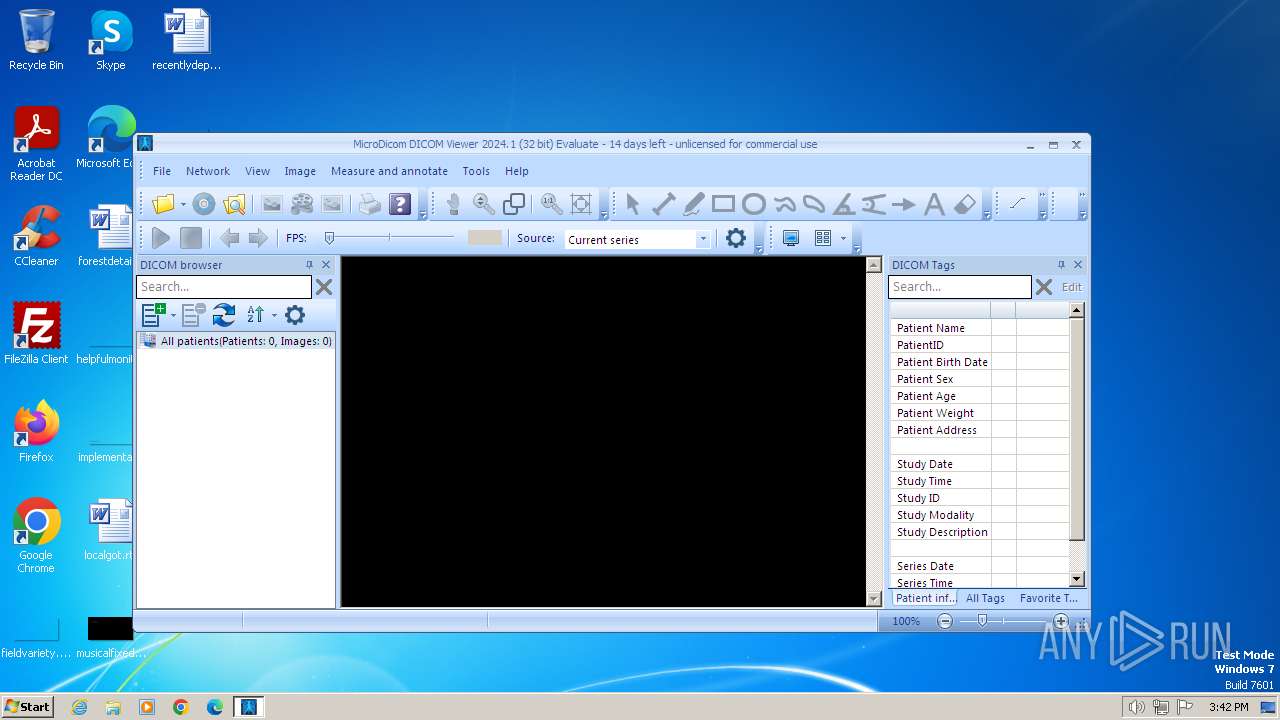Open the Measure and annotate menu
The width and height of the screenshot is (1280, 720).
389,171
